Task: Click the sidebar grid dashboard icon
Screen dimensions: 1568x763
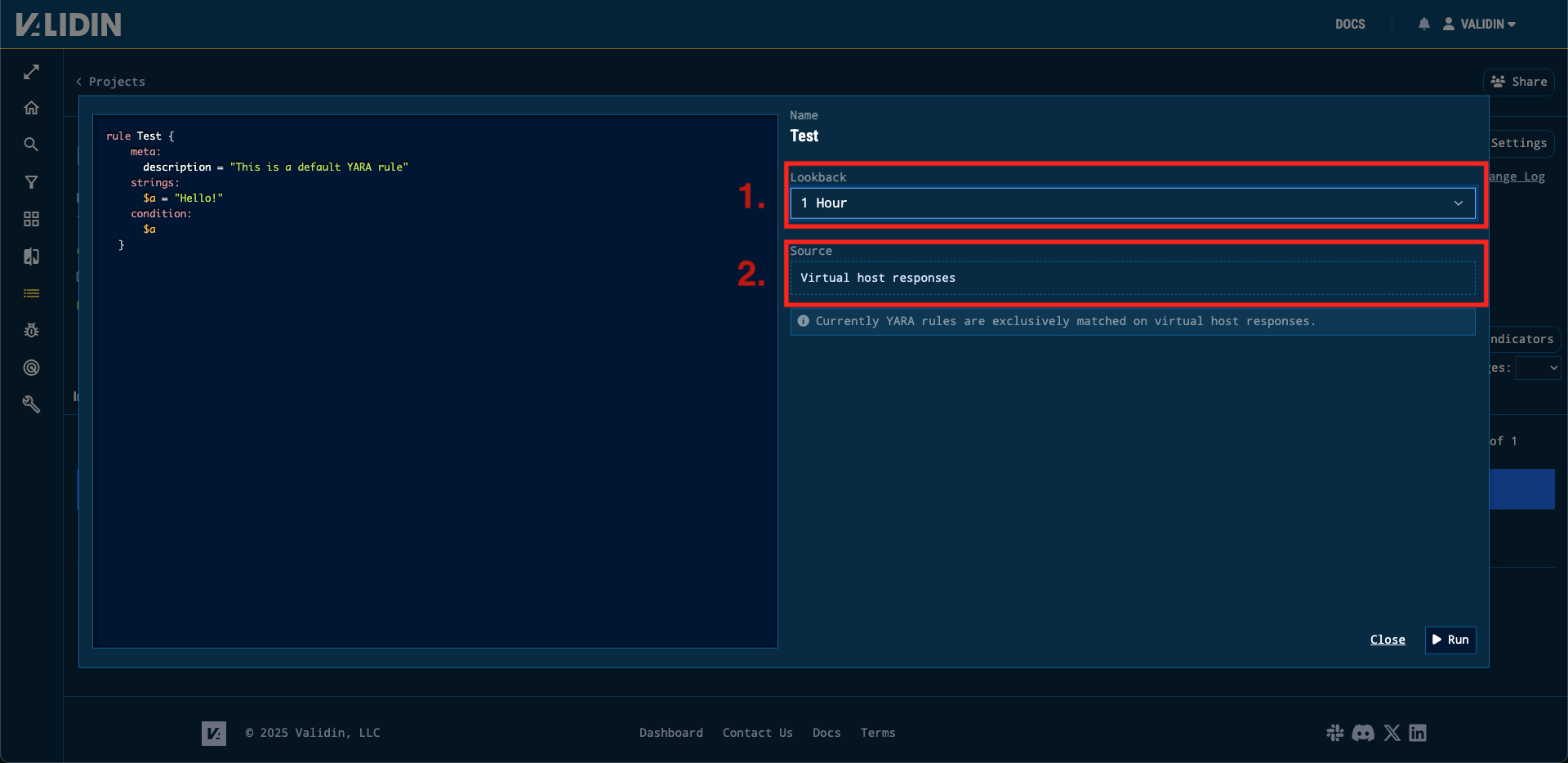Action: [31, 219]
